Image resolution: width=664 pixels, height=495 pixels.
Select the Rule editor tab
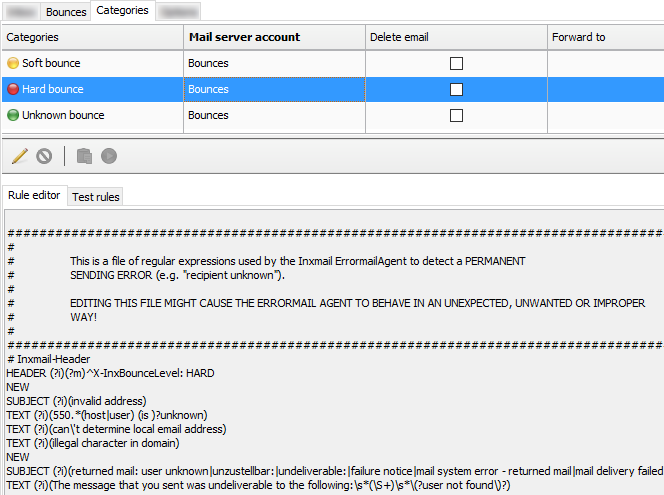[x=34, y=196]
